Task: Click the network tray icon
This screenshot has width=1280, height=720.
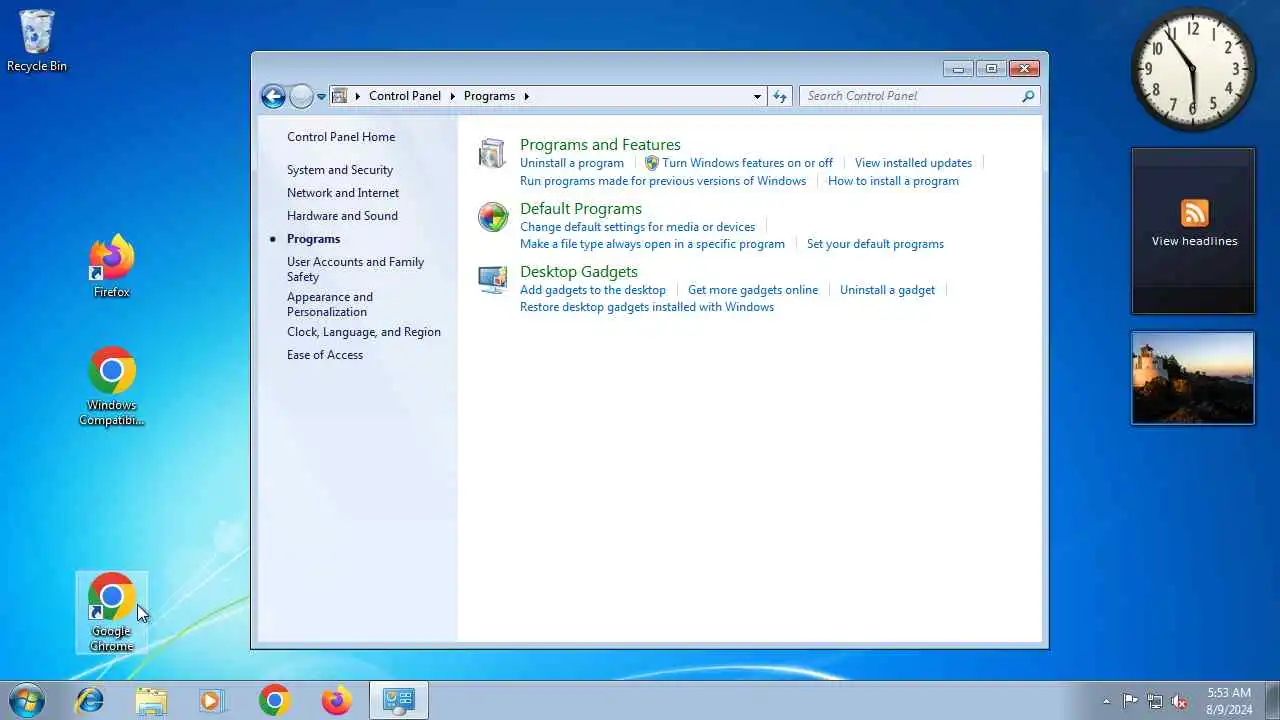Action: pos(1155,701)
